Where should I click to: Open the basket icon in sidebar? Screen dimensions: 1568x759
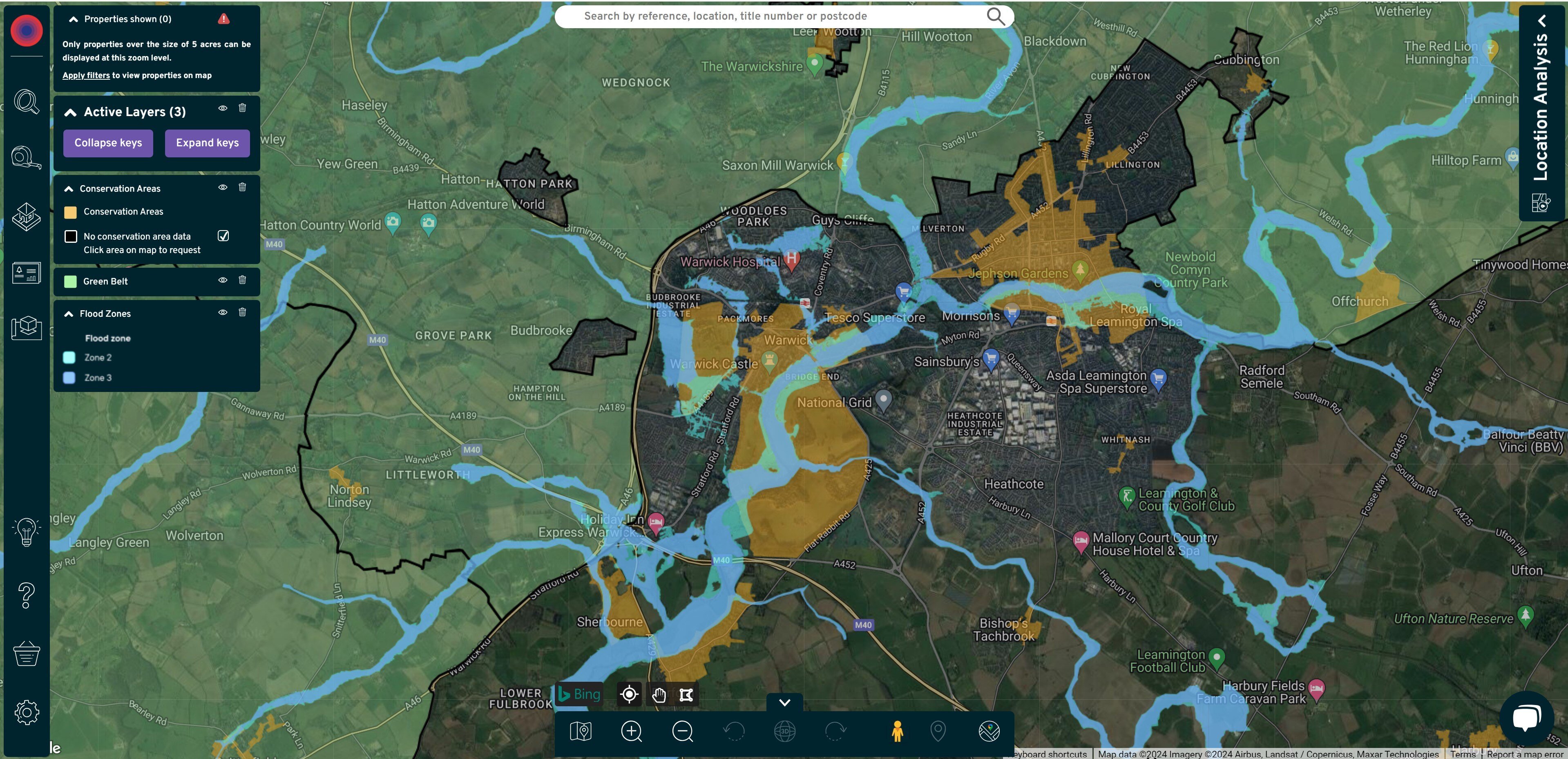pos(26,654)
